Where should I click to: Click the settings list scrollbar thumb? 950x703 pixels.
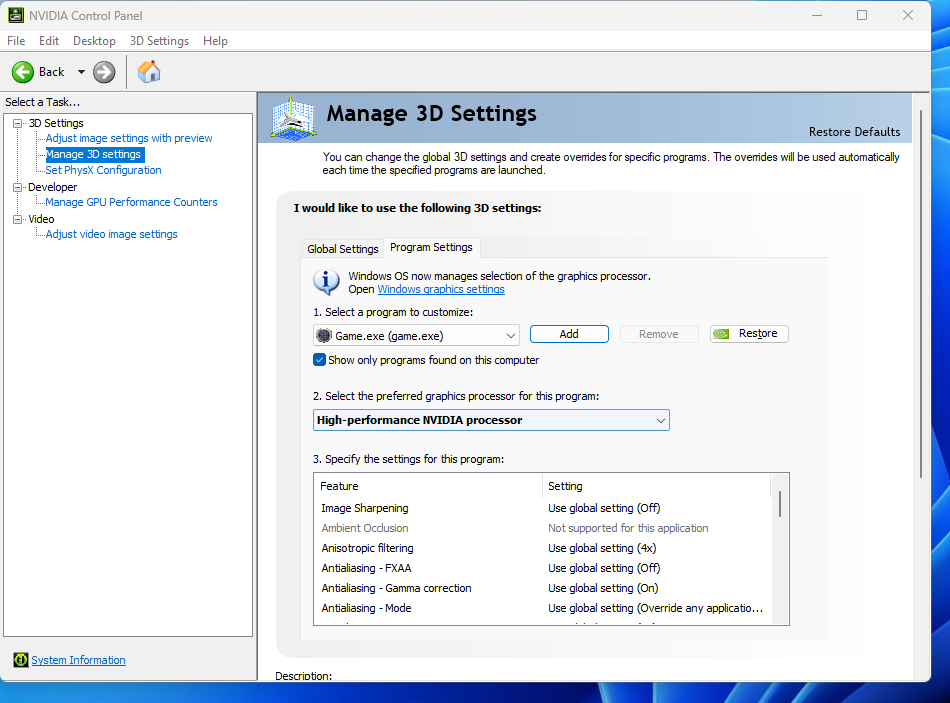pyautogui.click(x=780, y=504)
